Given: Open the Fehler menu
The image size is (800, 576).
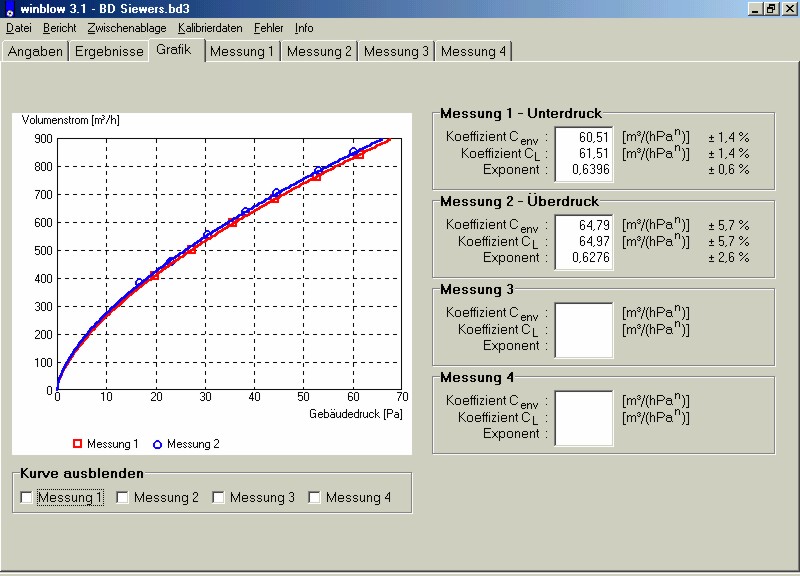Looking at the screenshot, I should coord(268,28).
